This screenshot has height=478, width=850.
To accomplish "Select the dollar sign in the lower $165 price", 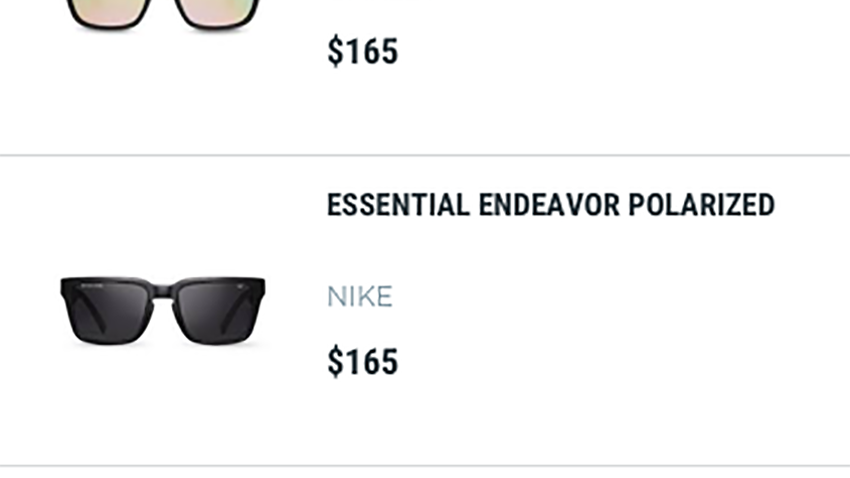I will pos(336,361).
